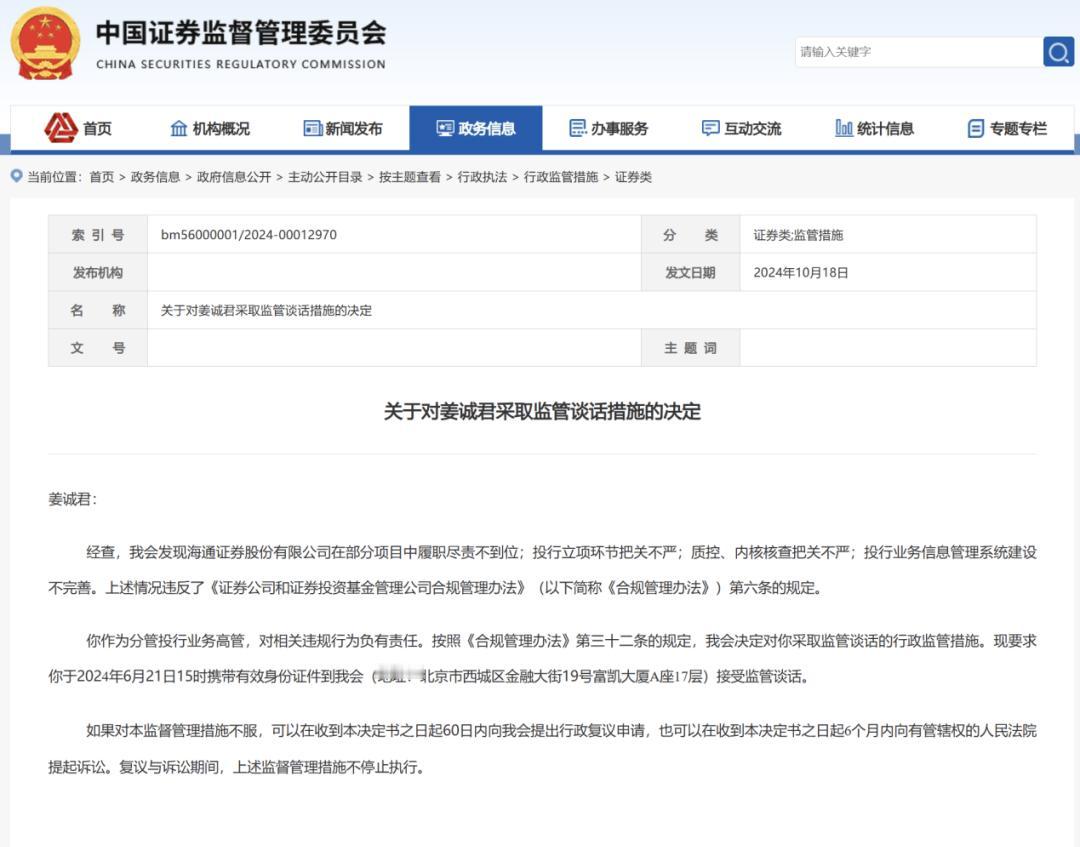Go to 首页 in the breadcrumb
1080x847 pixels.
(102, 177)
